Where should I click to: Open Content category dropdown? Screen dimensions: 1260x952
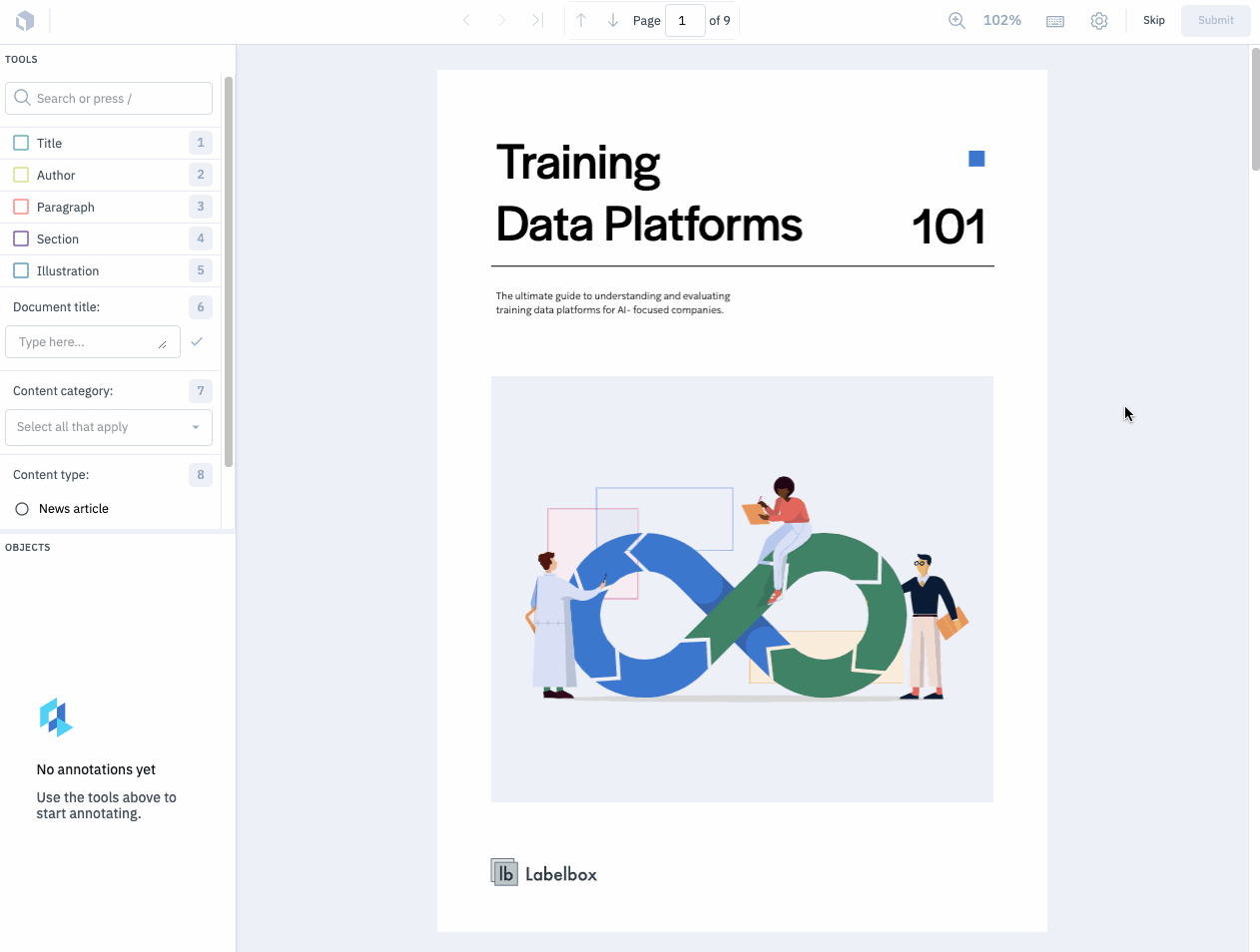click(109, 427)
